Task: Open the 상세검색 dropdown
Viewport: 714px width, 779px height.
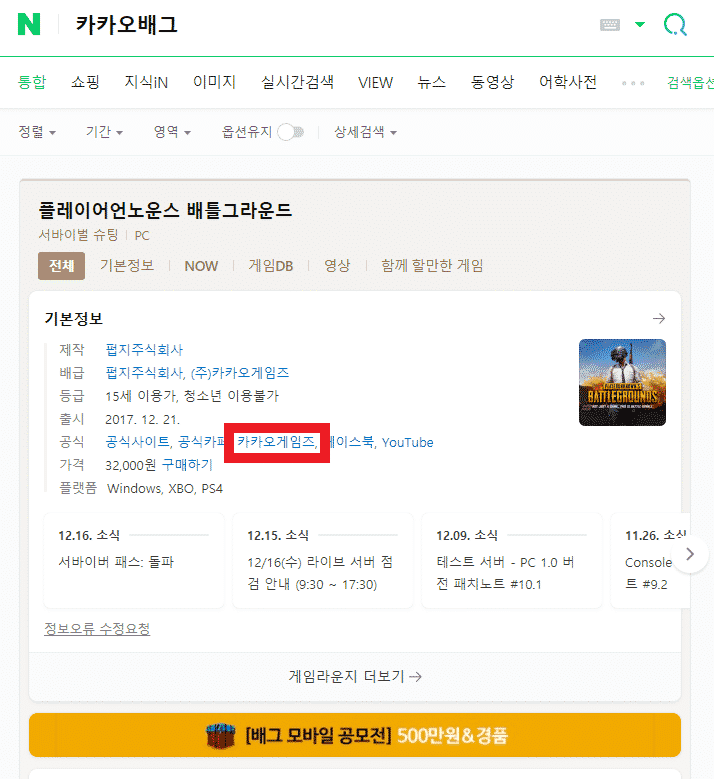Action: (x=365, y=132)
